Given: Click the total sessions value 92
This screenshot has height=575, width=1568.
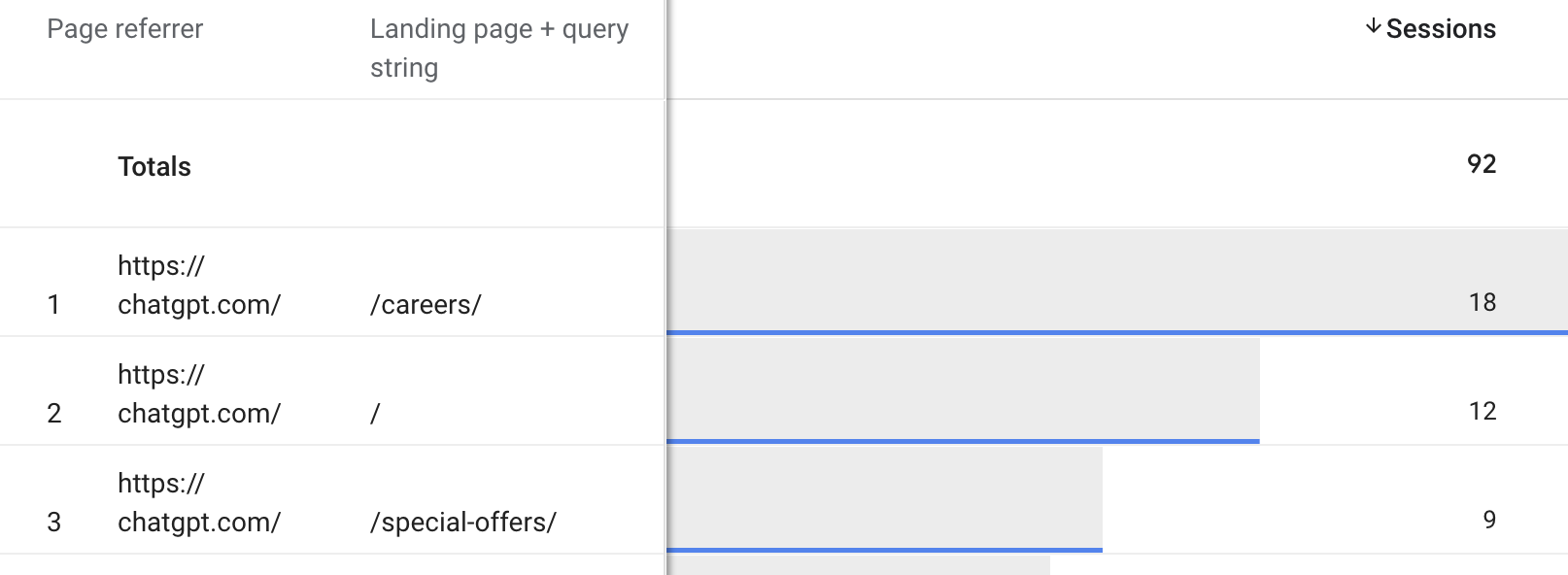Looking at the screenshot, I should 1482,164.
